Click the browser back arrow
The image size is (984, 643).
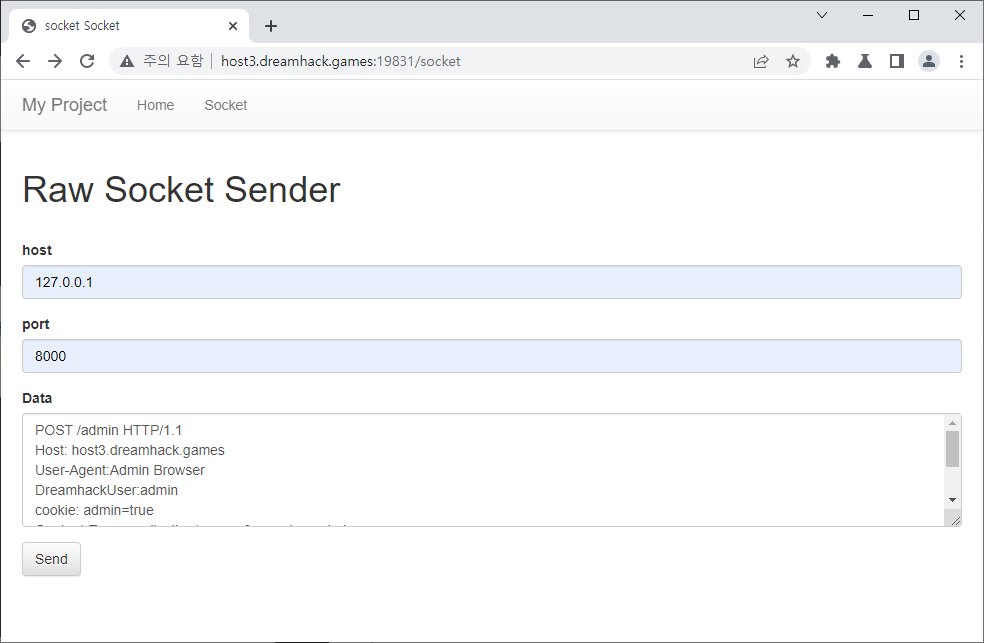23,61
